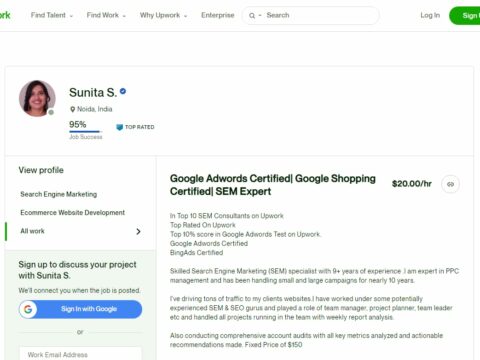
Task: Open the Find Talent dropdown menu
Action: click(x=52, y=15)
